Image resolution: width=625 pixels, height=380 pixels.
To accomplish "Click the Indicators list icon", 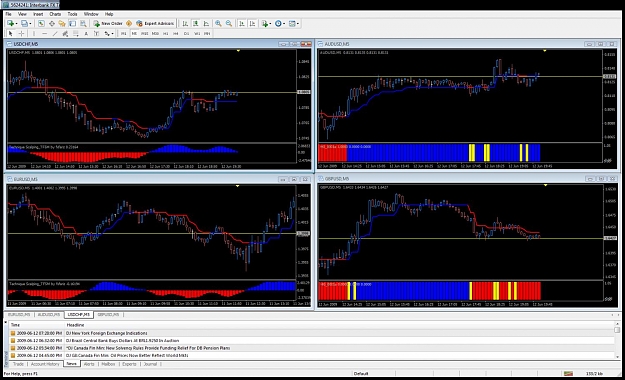I will pos(265,24).
